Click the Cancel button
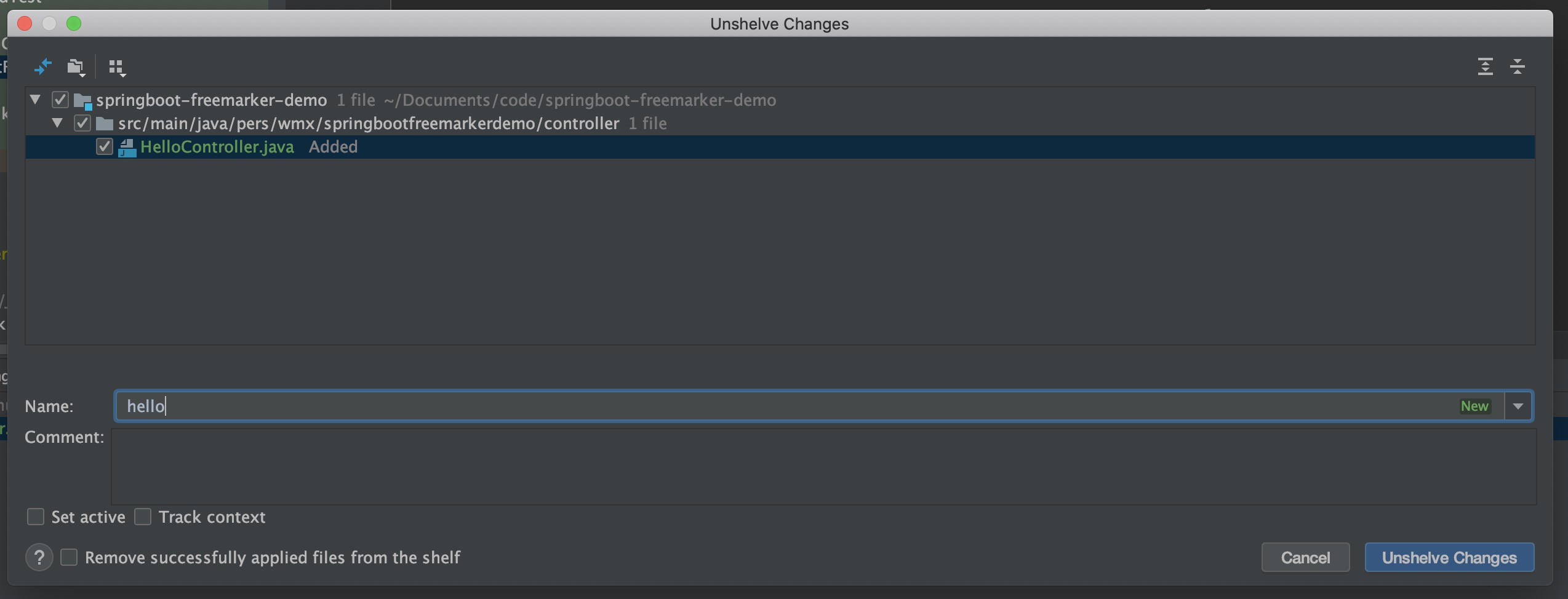Image resolution: width=1568 pixels, height=599 pixels. click(x=1305, y=558)
